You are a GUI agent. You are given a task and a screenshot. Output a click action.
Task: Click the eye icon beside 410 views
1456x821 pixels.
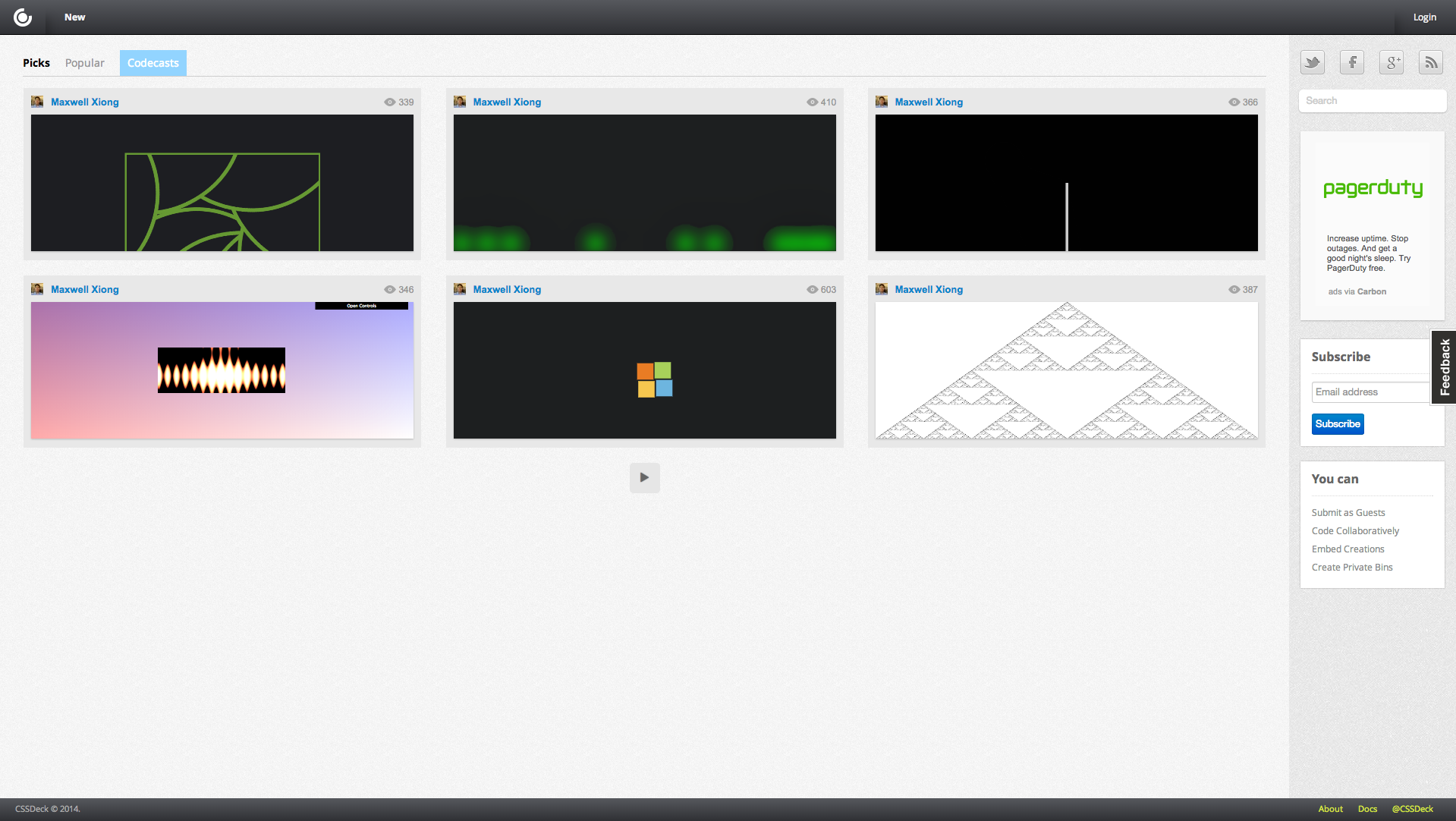813,102
